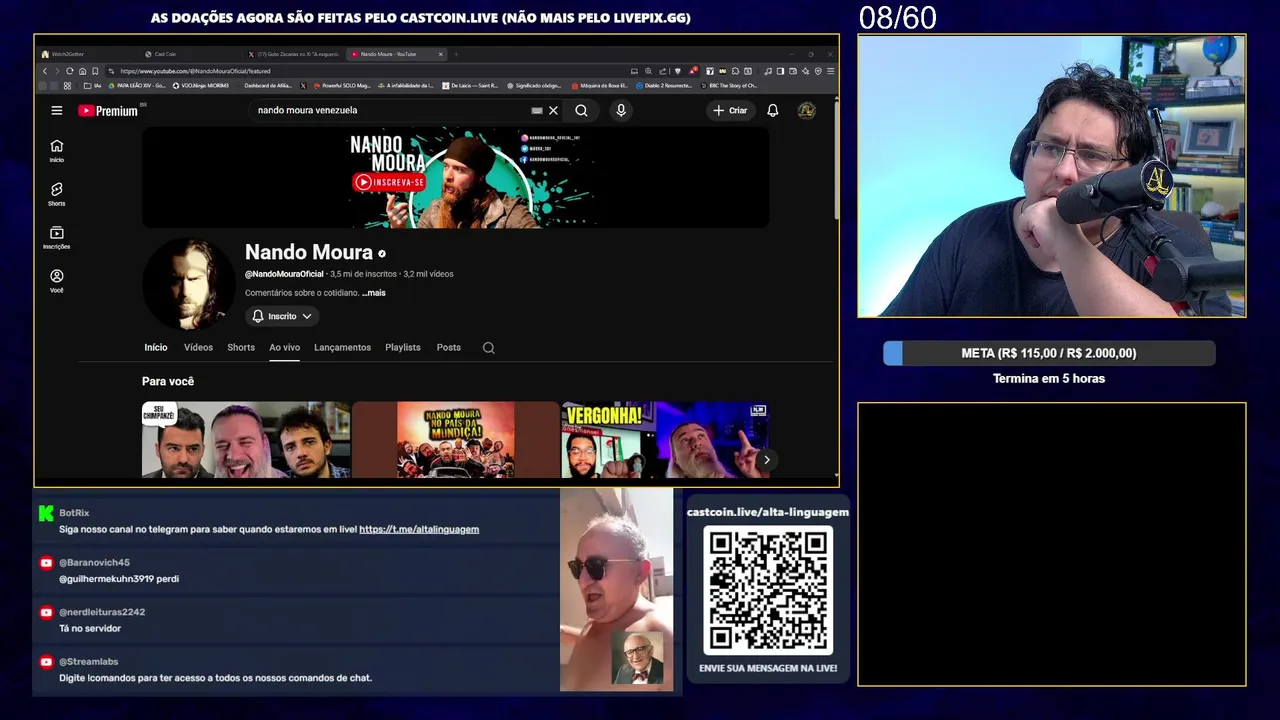This screenshot has width=1280, height=720.
Task: Switch to the Lançamentos channel tab
Action: pyautogui.click(x=342, y=348)
